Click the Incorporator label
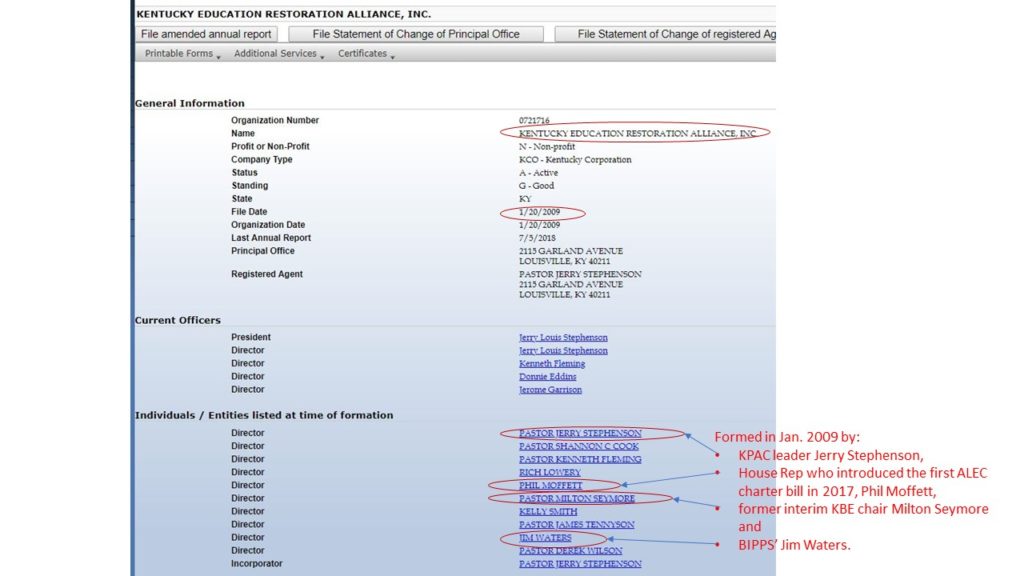The height and width of the screenshot is (576, 1024). (x=257, y=564)
